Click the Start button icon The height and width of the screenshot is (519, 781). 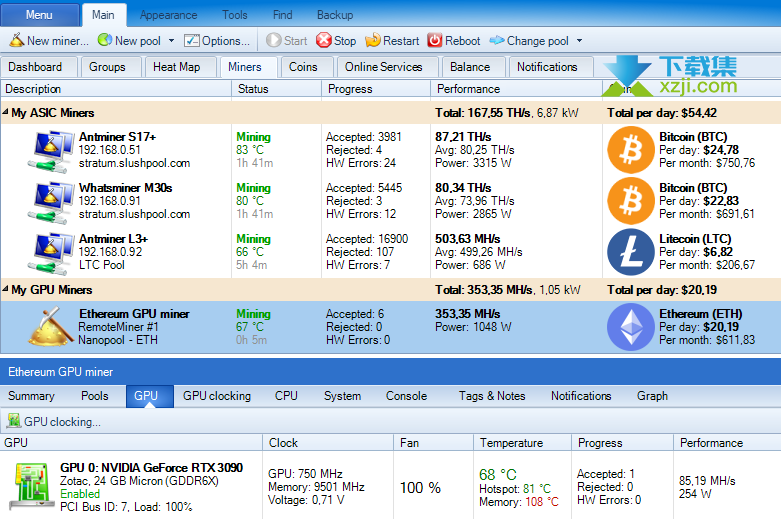click(x=273, y=40)
